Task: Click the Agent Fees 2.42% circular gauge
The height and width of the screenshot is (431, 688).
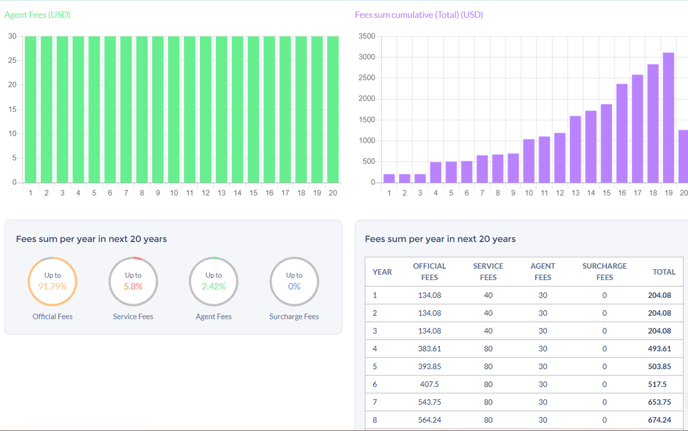Action: (x=213, y=282)
